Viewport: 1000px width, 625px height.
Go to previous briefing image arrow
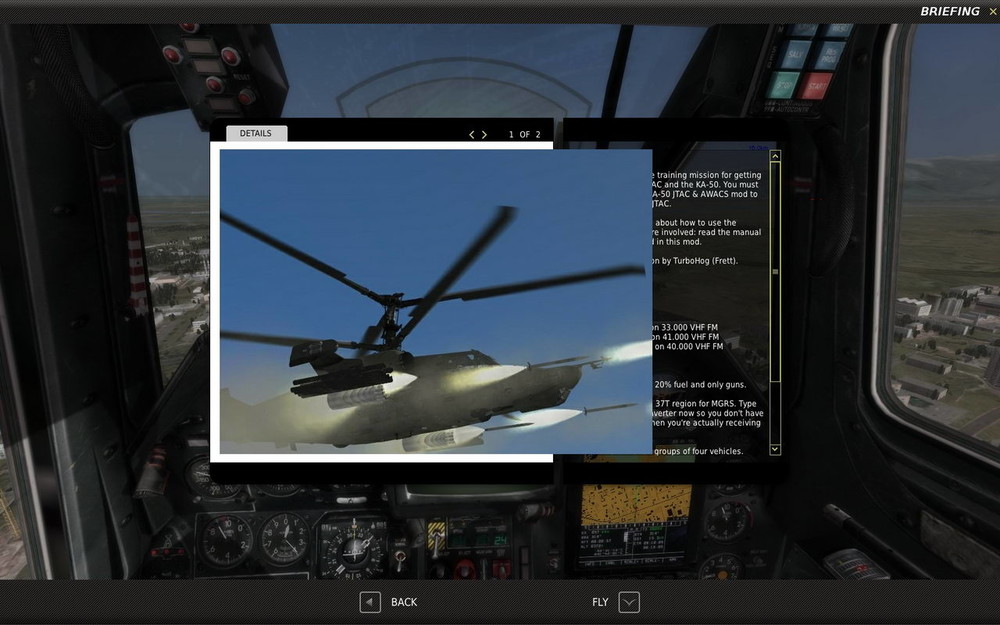point(472,135)
